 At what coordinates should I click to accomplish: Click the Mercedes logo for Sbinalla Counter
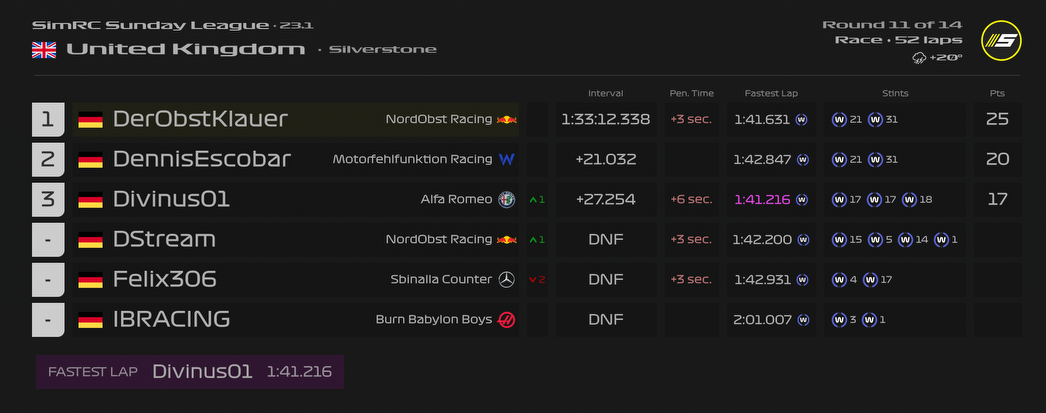pos(508,279)
